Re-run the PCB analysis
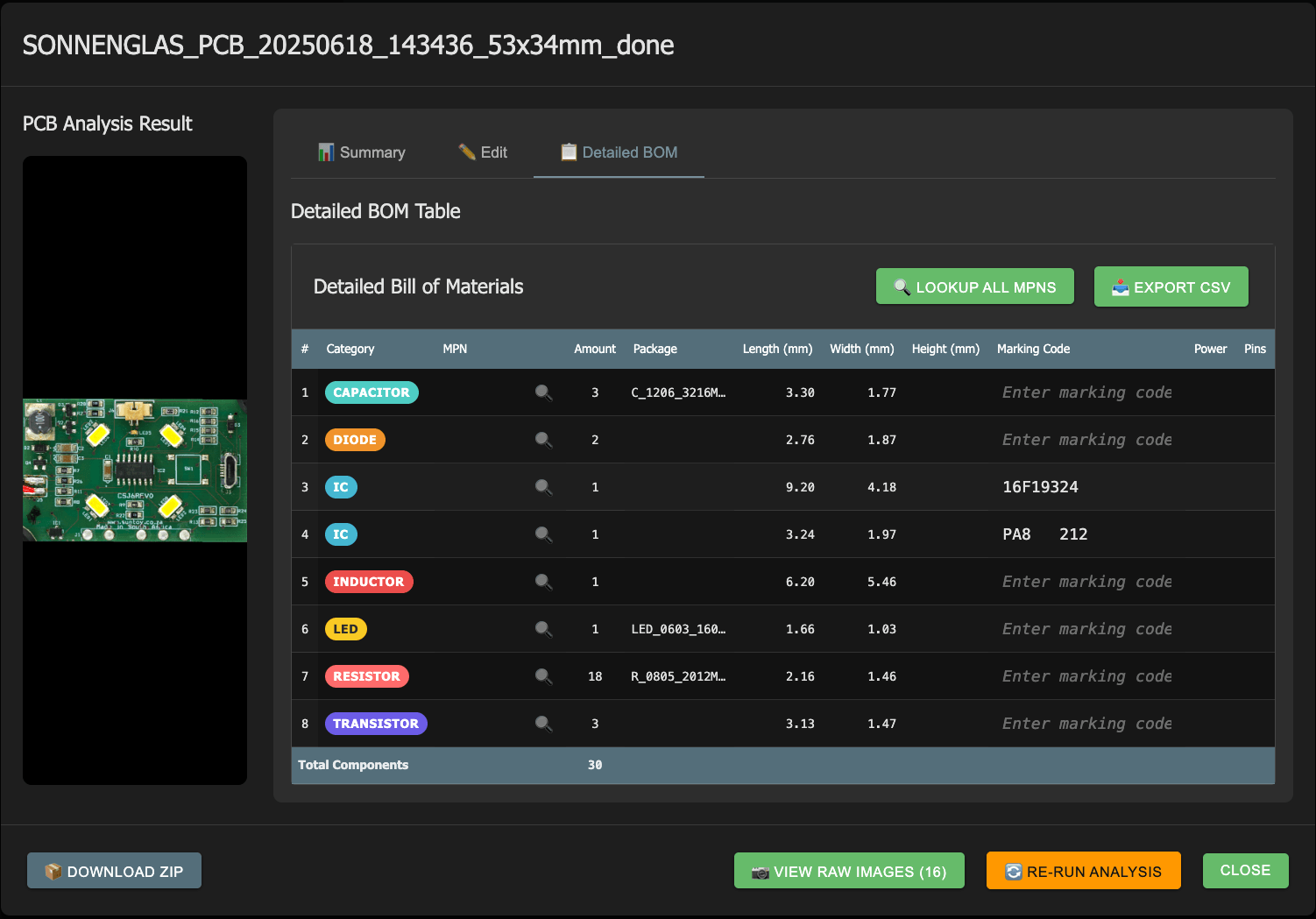Screen dimensions: 1316x919 [1083, 872]
